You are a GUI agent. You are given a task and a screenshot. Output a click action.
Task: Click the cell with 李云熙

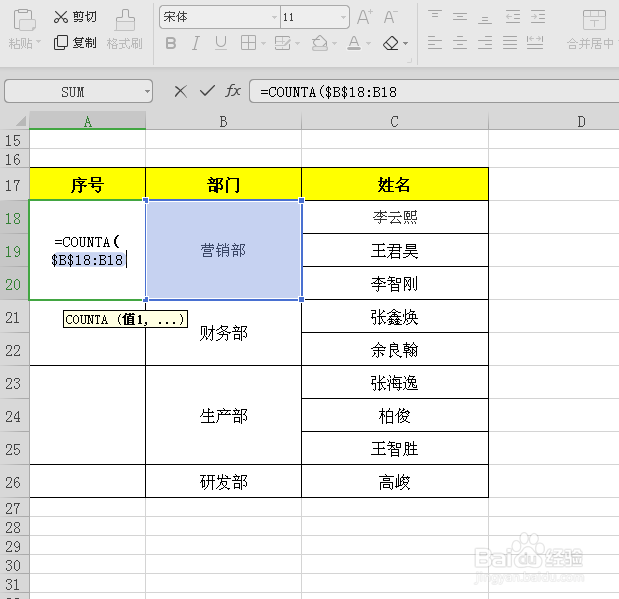[395, 217]
